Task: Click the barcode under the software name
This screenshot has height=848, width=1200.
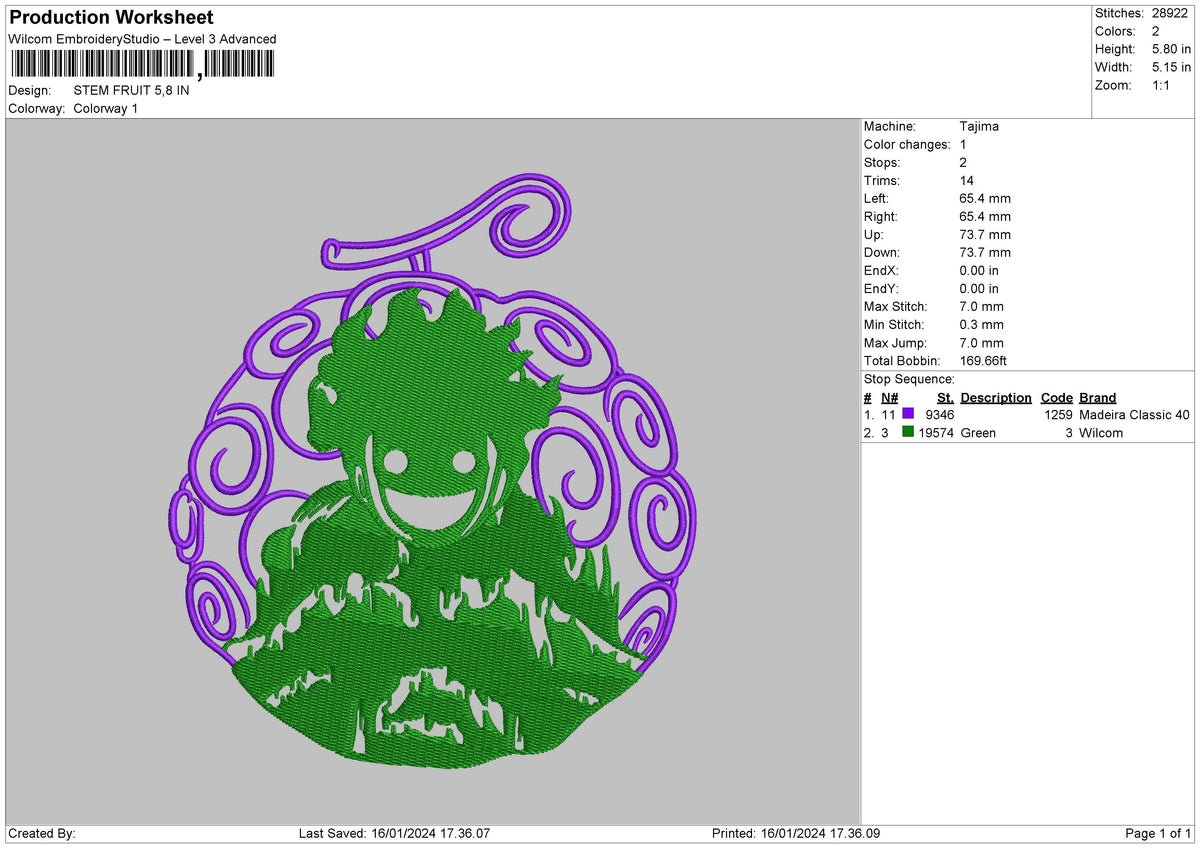Action: tap(141, 66)
